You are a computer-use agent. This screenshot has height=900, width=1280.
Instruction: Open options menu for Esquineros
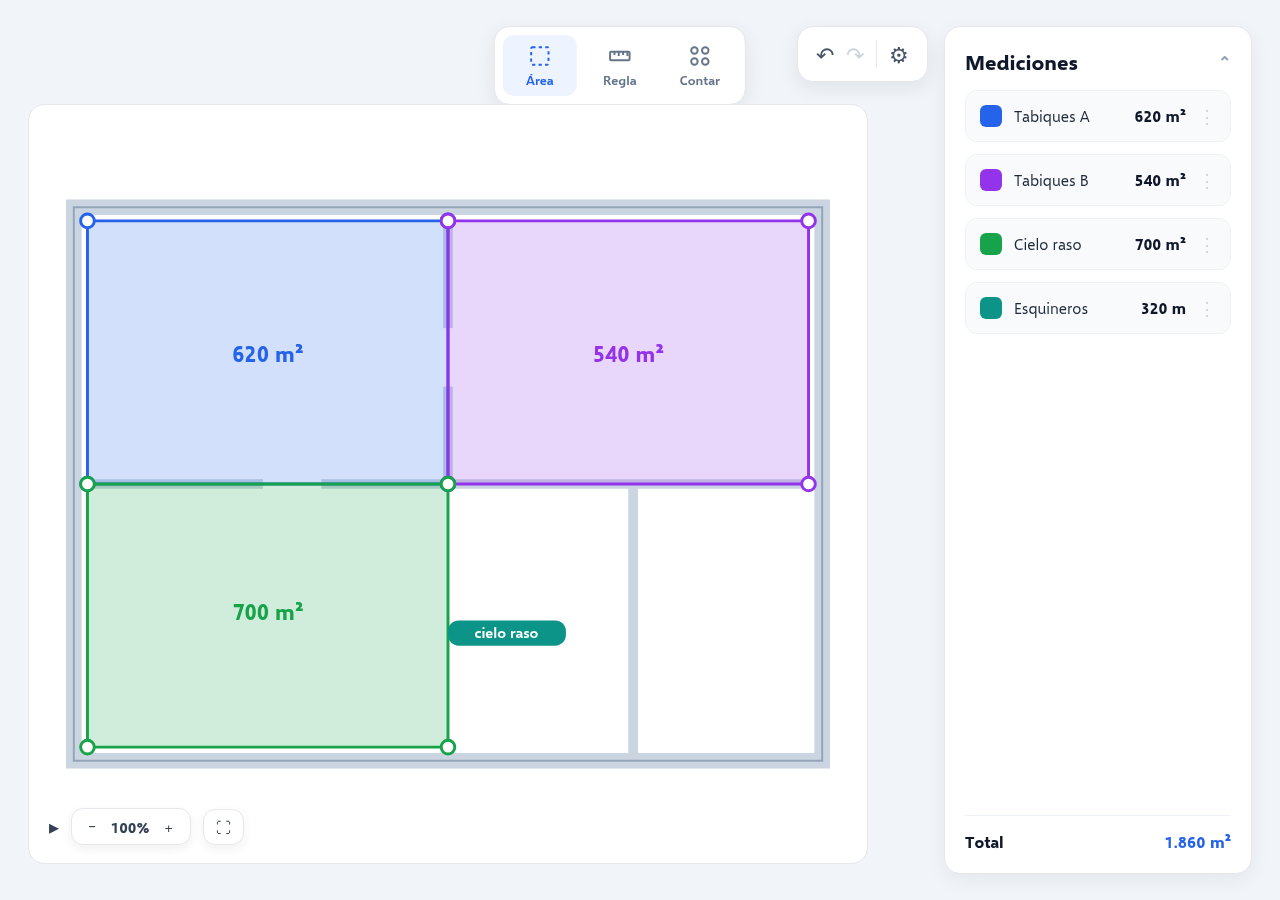pyautogui.click(x=1207, y=309)
